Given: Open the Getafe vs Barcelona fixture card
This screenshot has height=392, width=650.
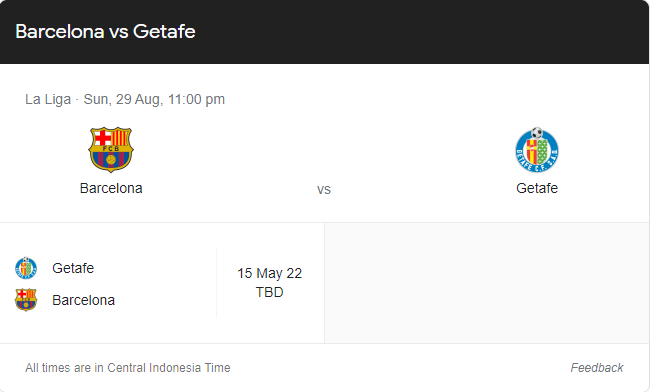Looking at the screenshot, I should [162, 283].
